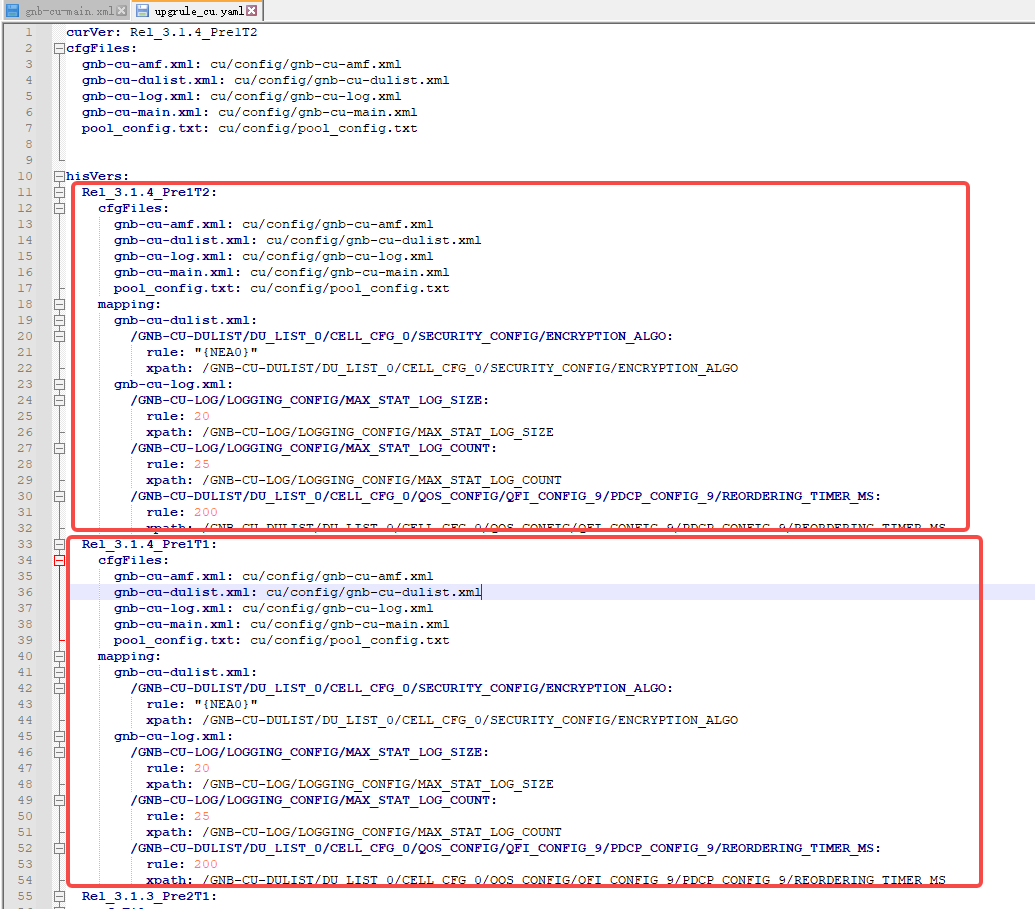
Task: Collapse the red-highlighted cfgFiles fold on line 34
Action: [x=59, y=560]
